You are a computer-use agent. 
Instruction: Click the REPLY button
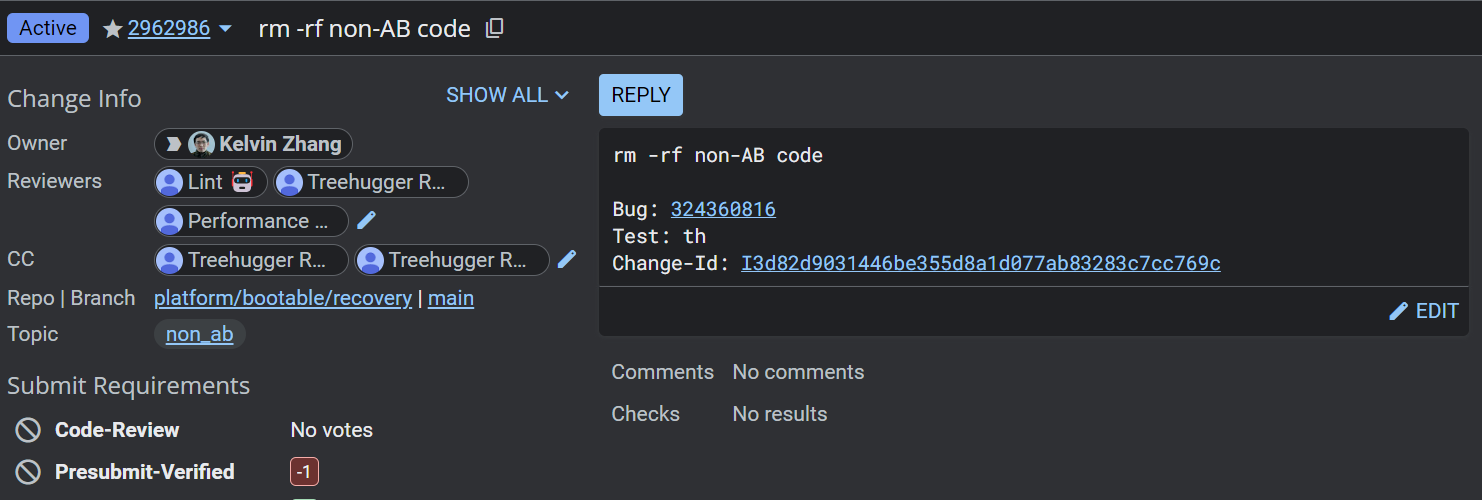640,95
